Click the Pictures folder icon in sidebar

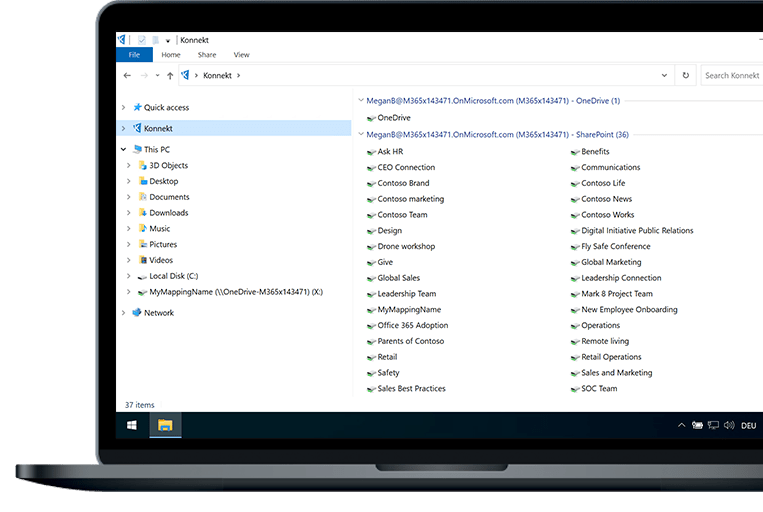click(x=143, y=244)
